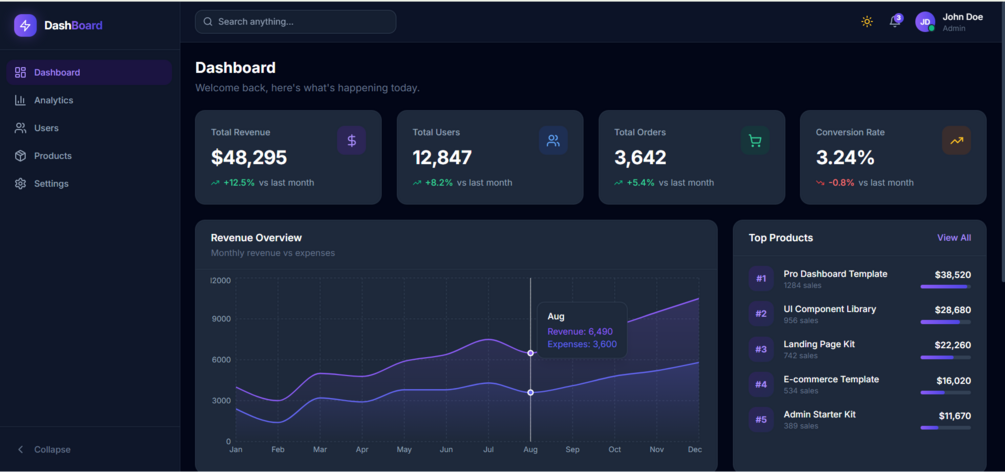1005x472 pixels.
Task: Click the page vertical scrollbar
Action: coord(1001,141)
